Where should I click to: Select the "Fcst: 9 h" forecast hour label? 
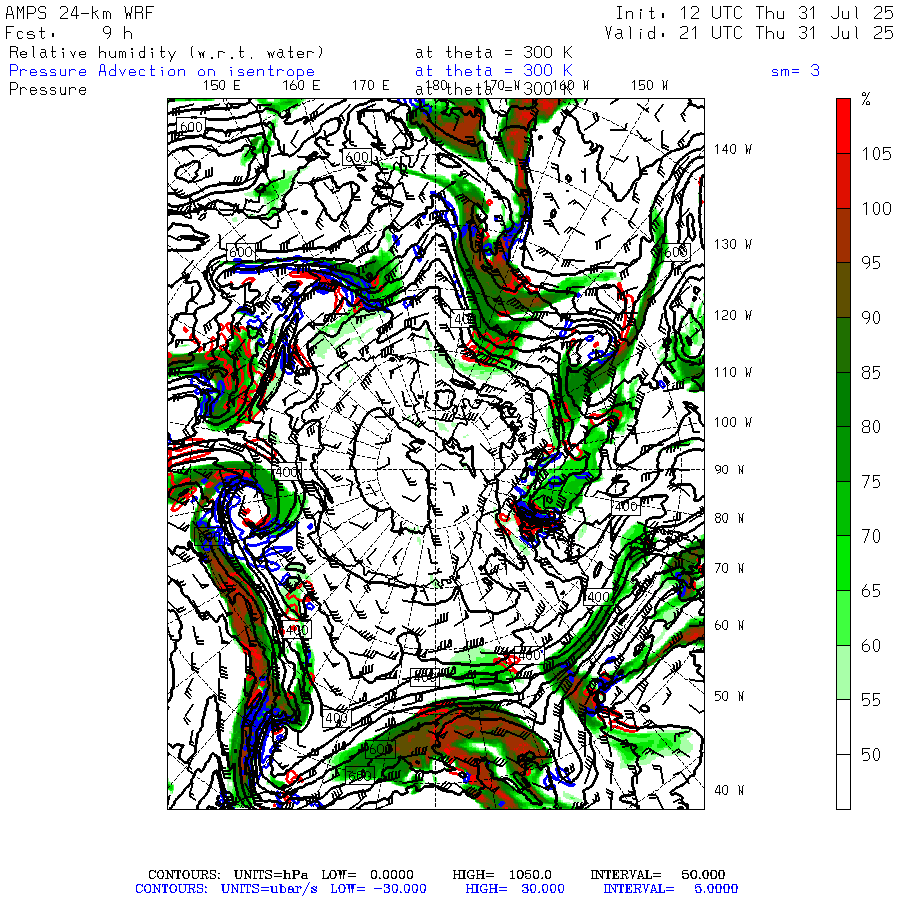pos(69,33)
